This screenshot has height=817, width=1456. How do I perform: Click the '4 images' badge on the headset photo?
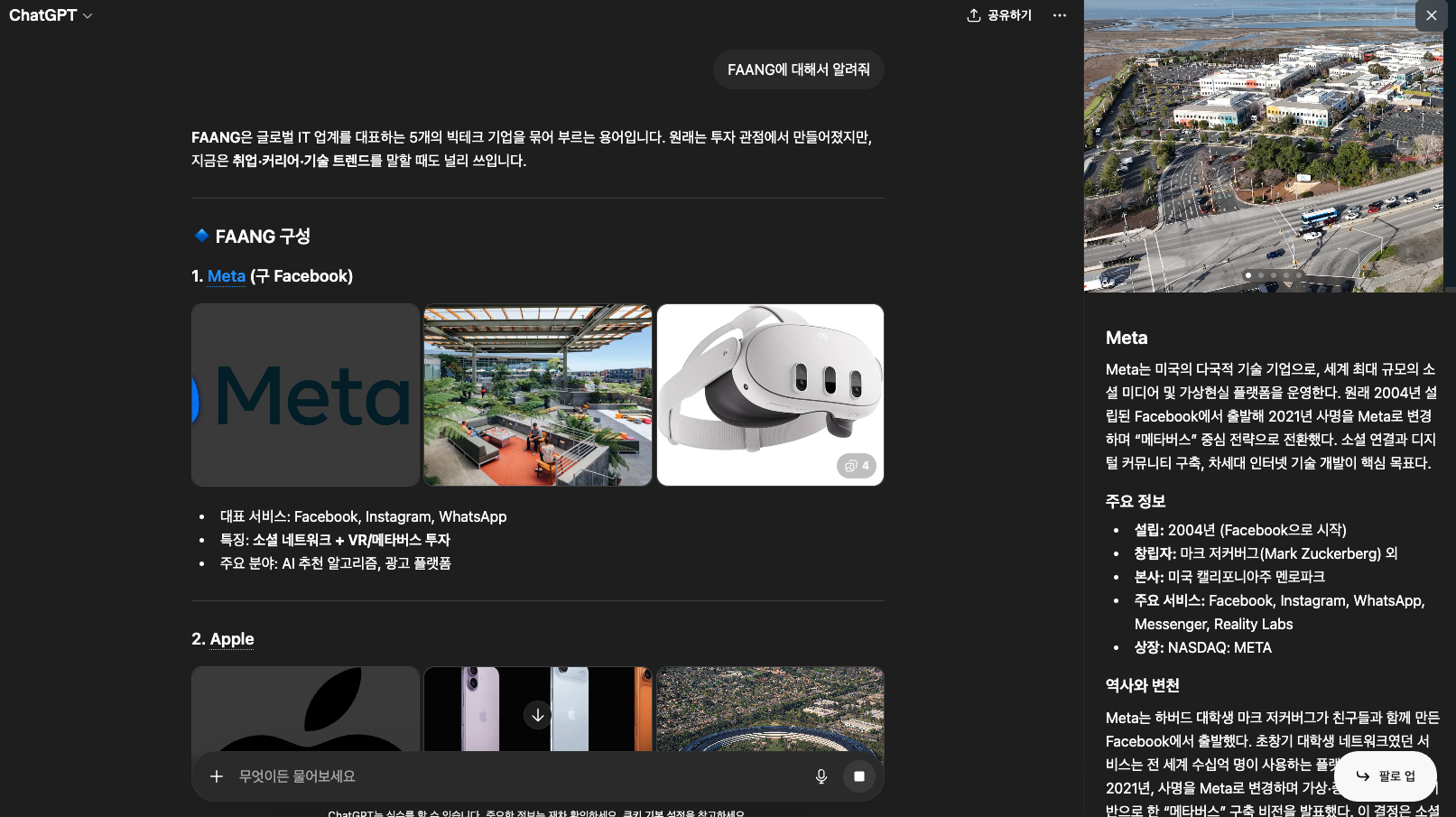[857, 465]
